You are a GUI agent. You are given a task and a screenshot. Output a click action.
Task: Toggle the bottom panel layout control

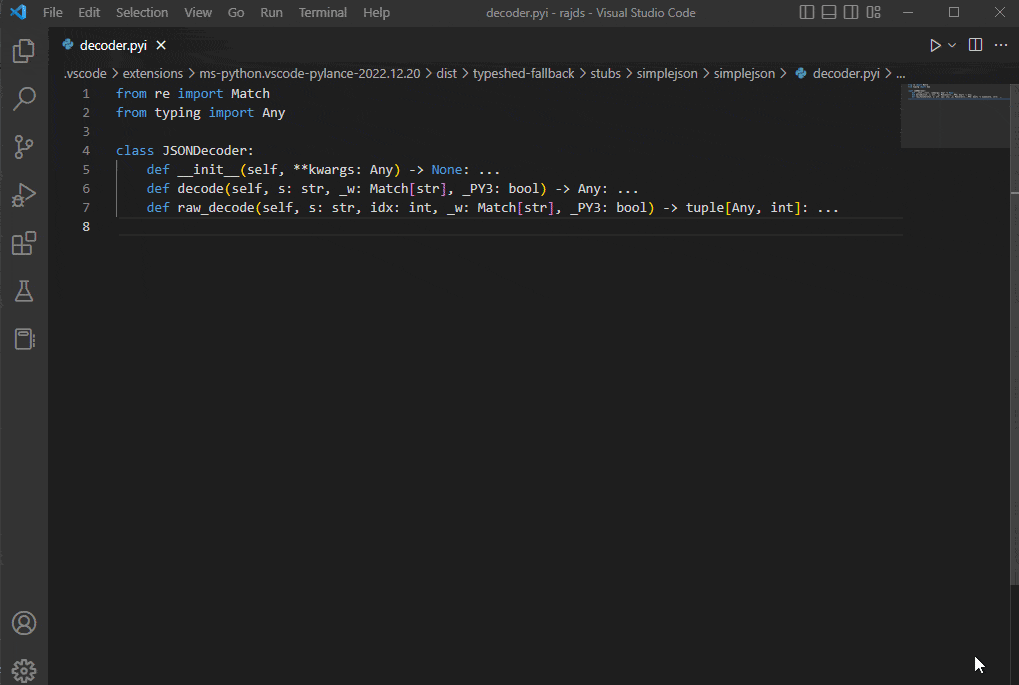[830, 12]
